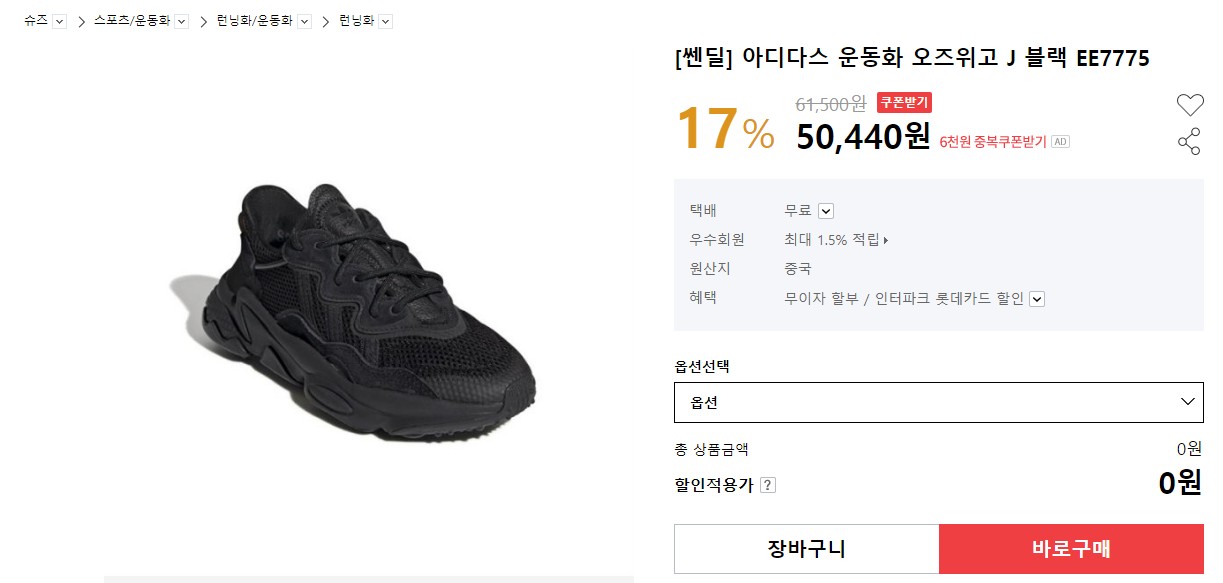
Task: Expand the 무이자 할부 benefits arrow
Action: coord(1036,298)
